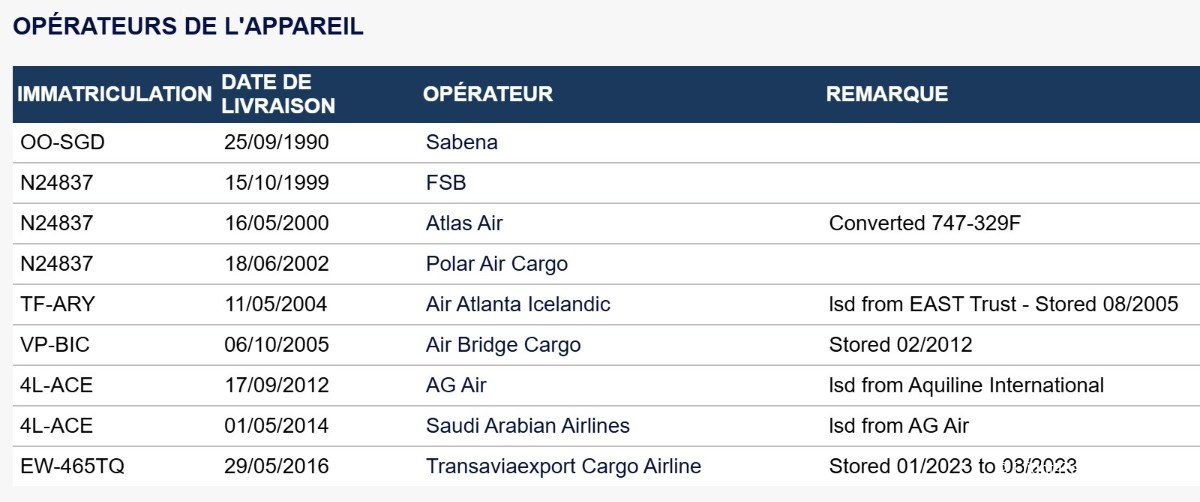Open the Atlas Air operator link

tap(464, 223)
